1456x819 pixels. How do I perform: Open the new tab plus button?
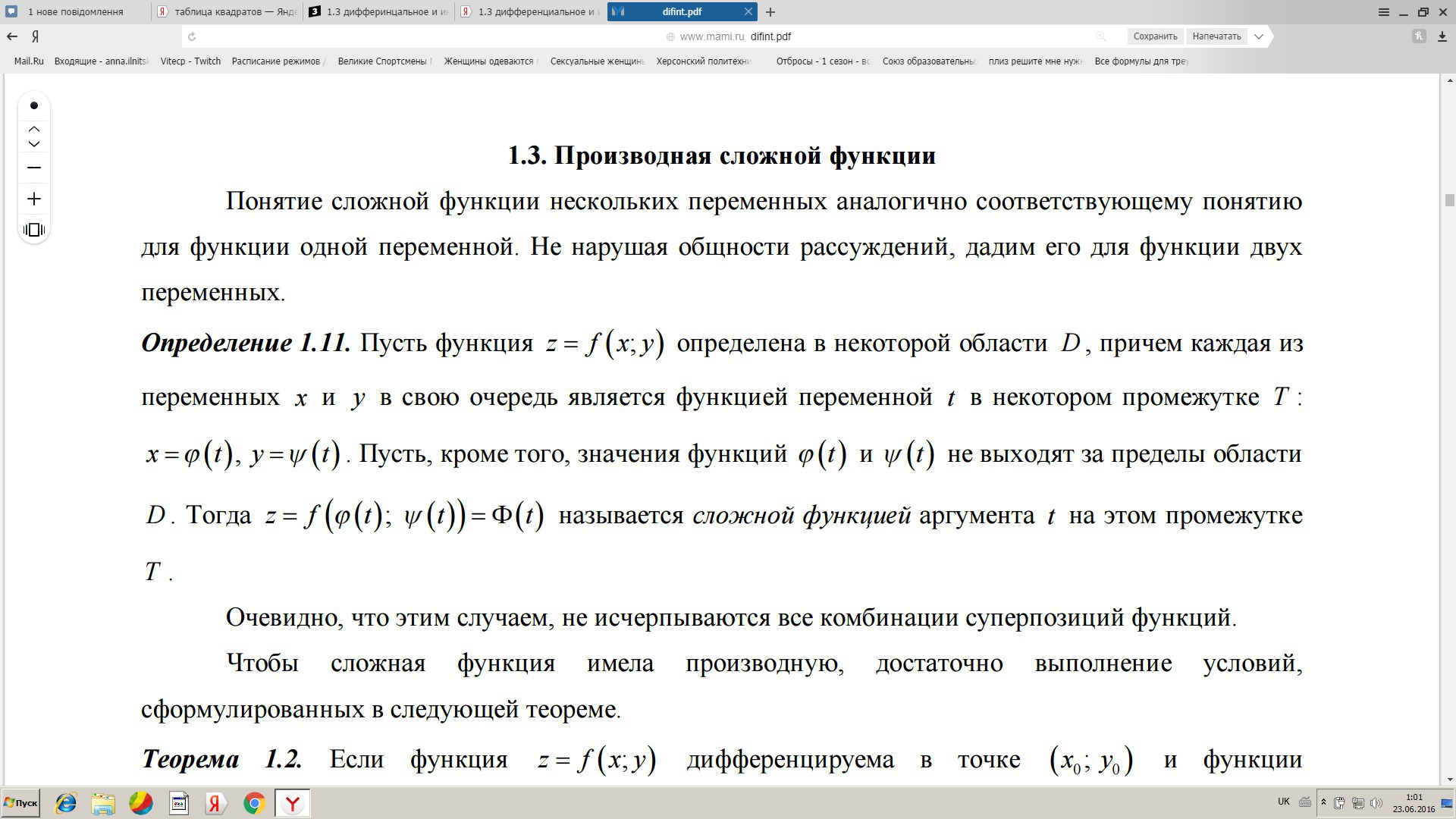click(770, 12)
